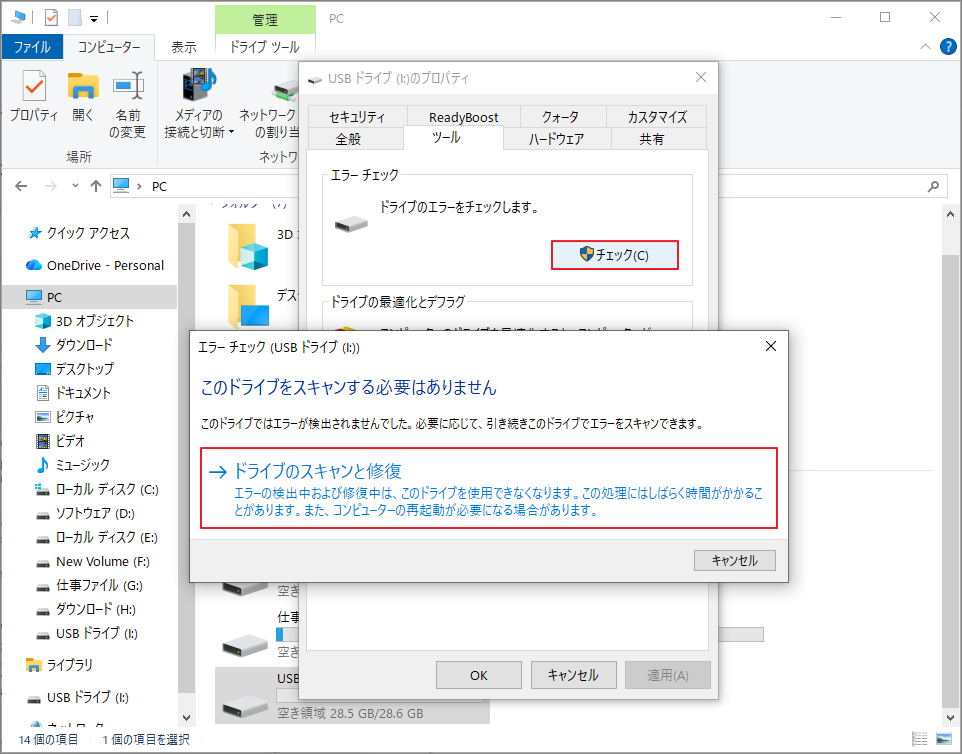Image resolution: width=962 pixels, height=754 pixels.
Task: Open the ReadyBoost tab in properties
Action: pos(463,117)
